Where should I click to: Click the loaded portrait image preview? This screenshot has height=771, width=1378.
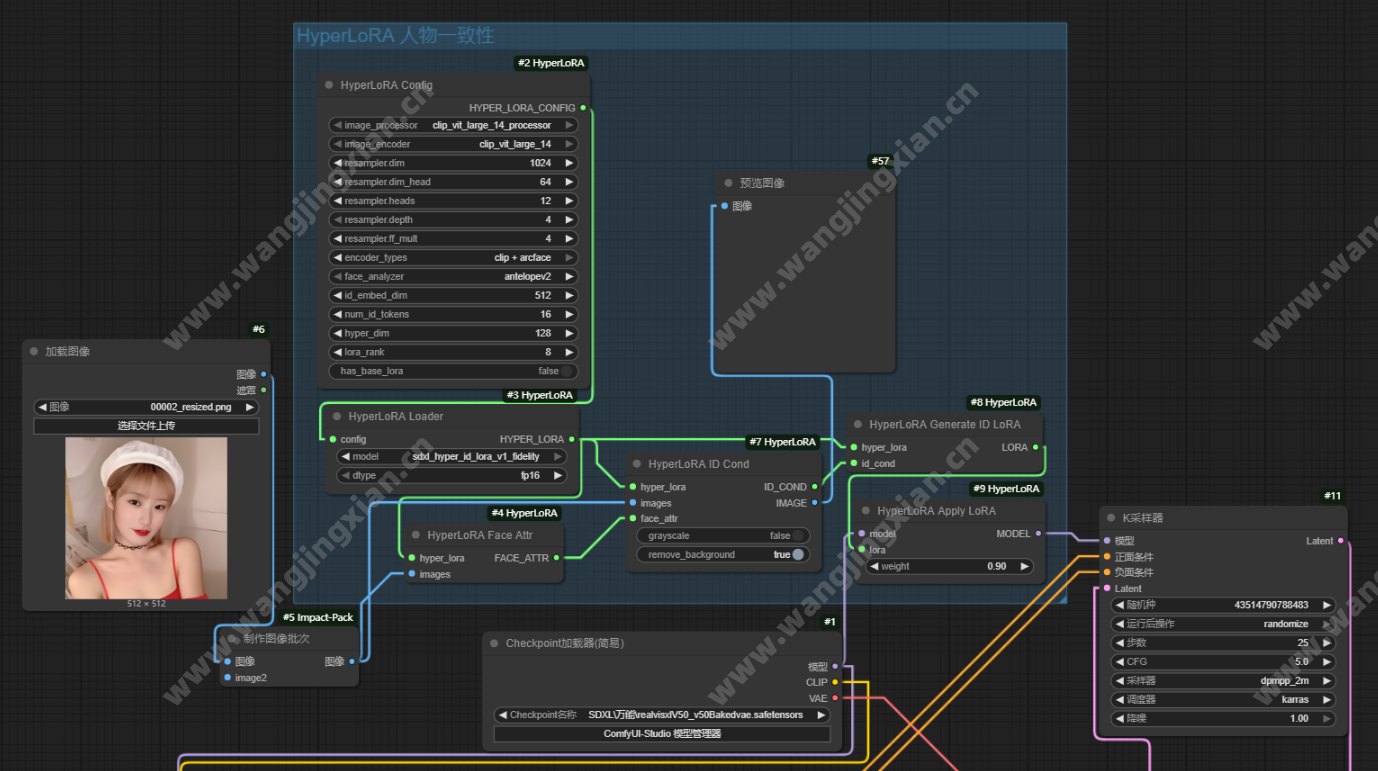(x=146, y=518)
